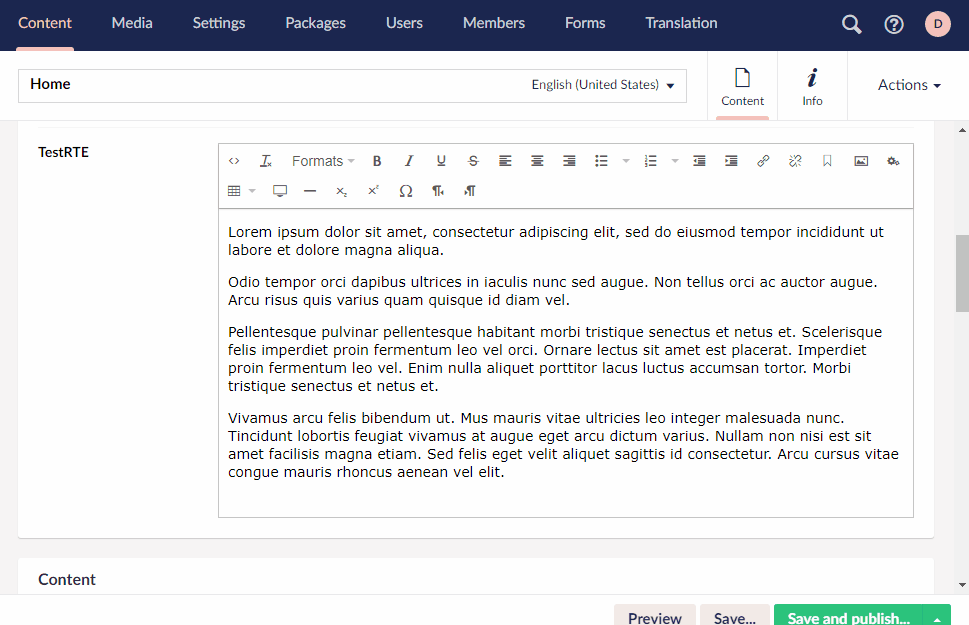
Task: Insert a hyperlink
Action: pos(763,160)
